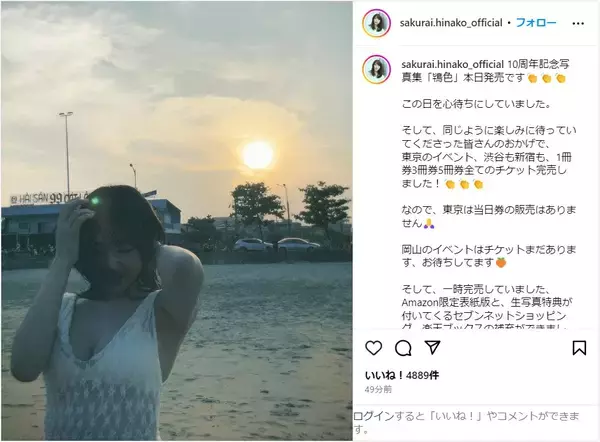Click the header profile avatar
Screen dimensions: 600x442
[x=377, y=23]
